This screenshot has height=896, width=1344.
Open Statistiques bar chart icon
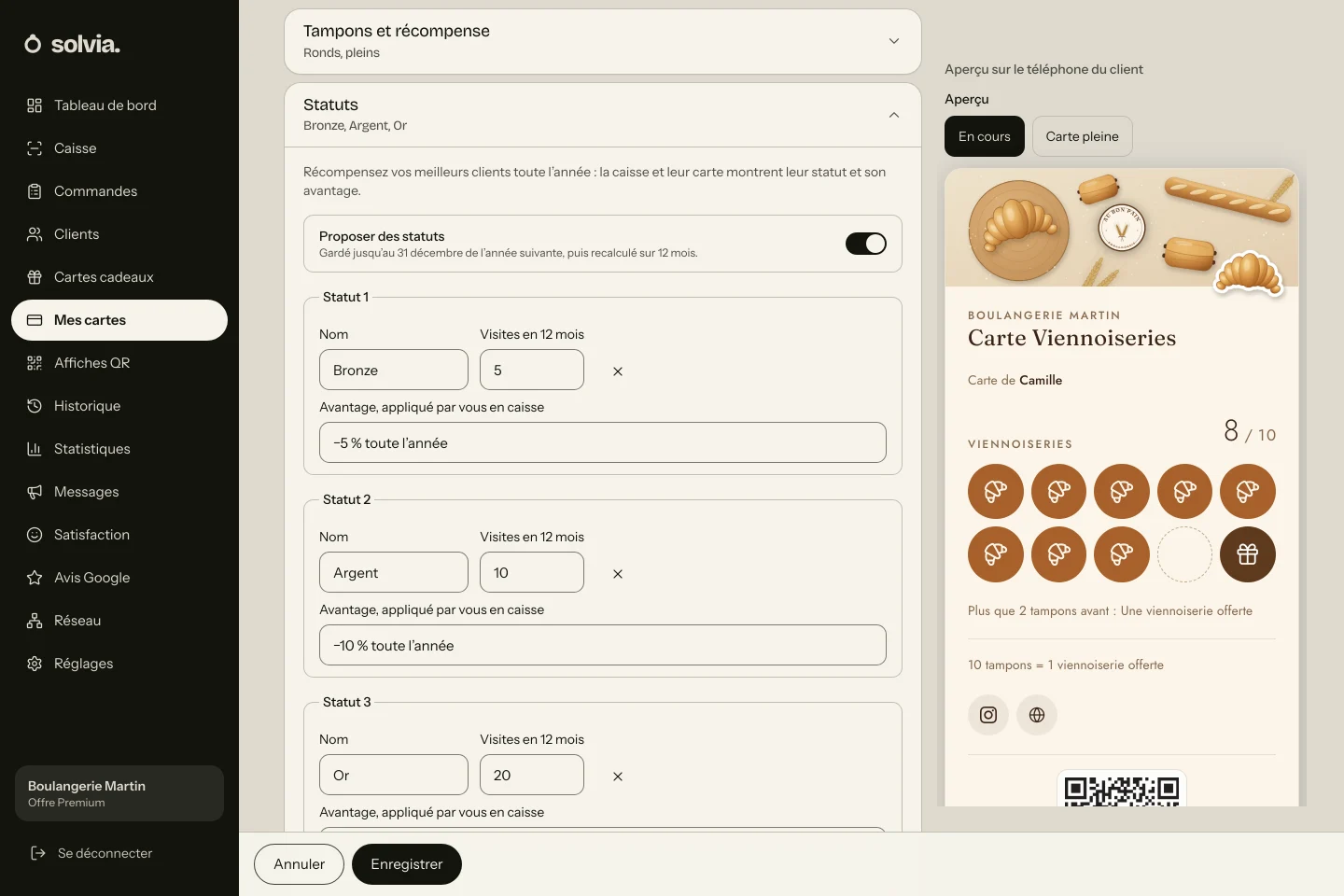(x=35, y=449)
